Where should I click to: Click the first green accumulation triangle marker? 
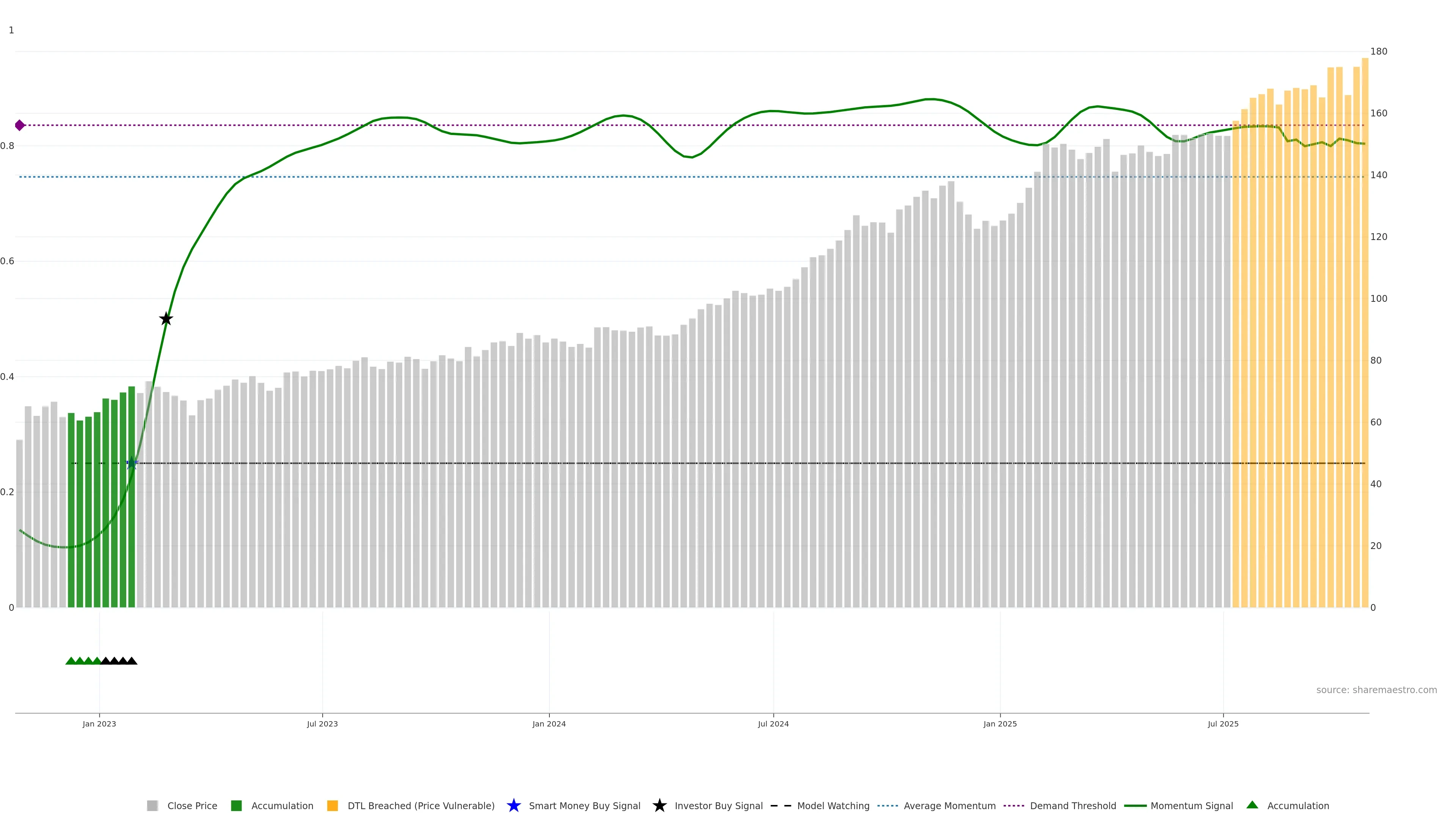pyautogui.click(x=71, y=661)
